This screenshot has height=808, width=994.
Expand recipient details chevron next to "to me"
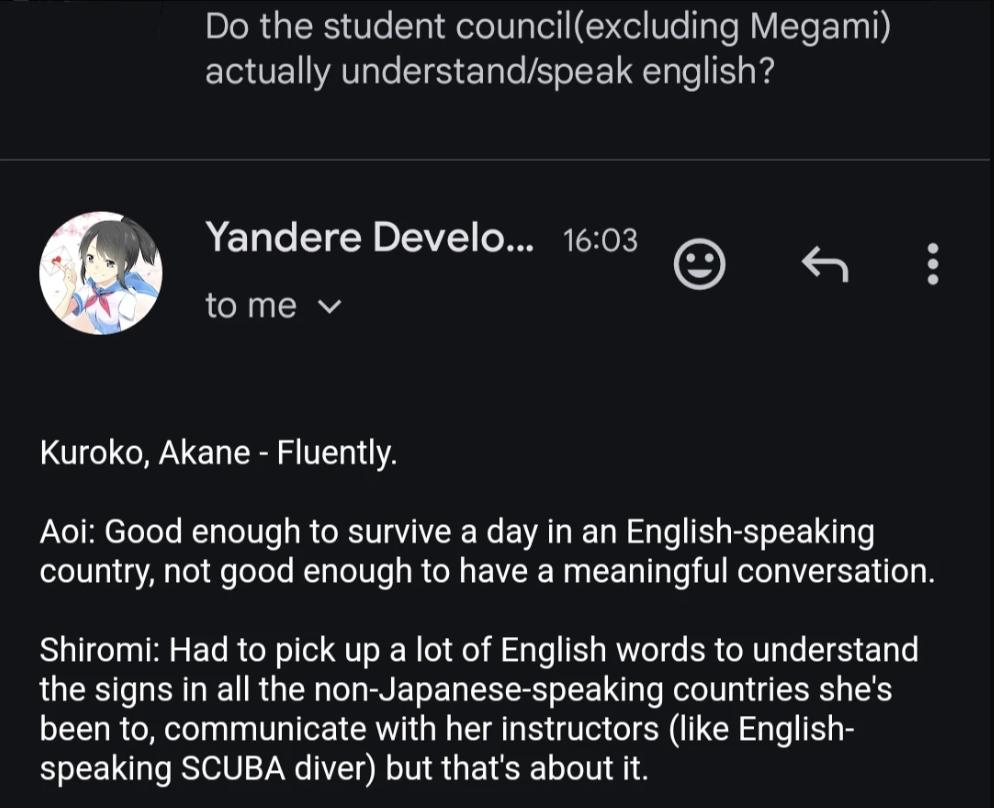[x=329, y=307]
